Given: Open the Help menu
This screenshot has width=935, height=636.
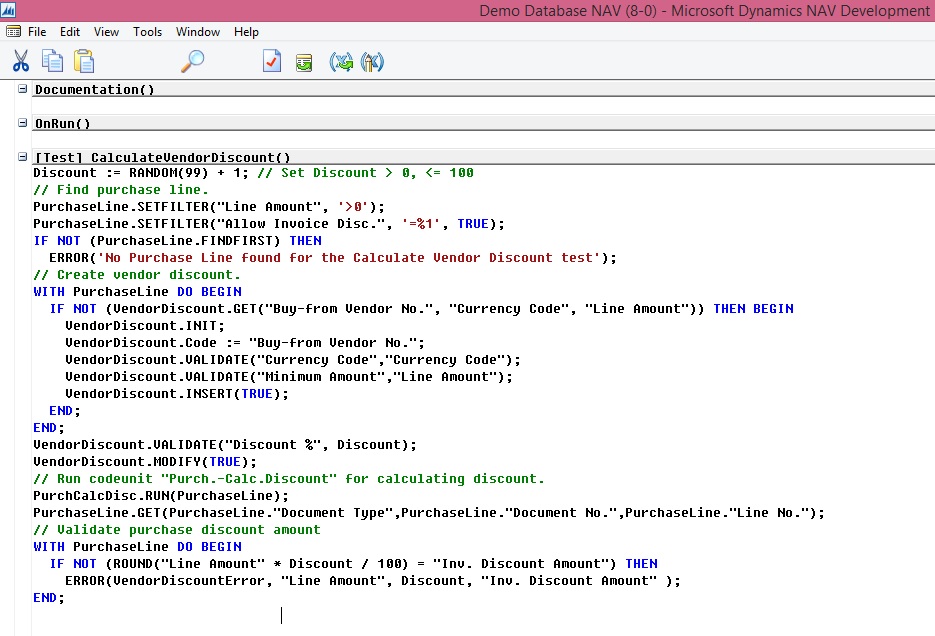Looking at the screenshot, I should click(x=246, y=32).
